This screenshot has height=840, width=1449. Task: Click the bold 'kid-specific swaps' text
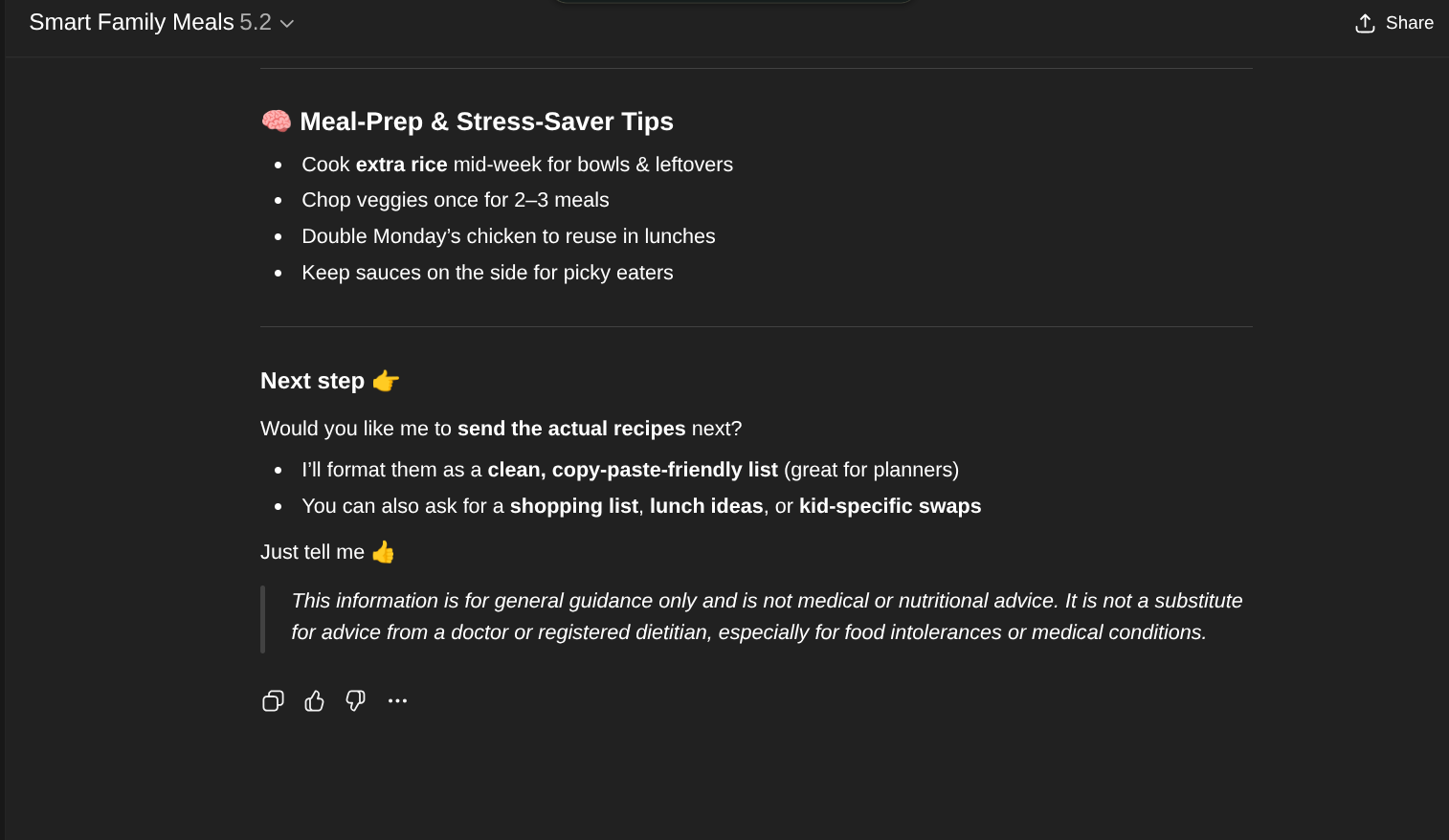890,506
